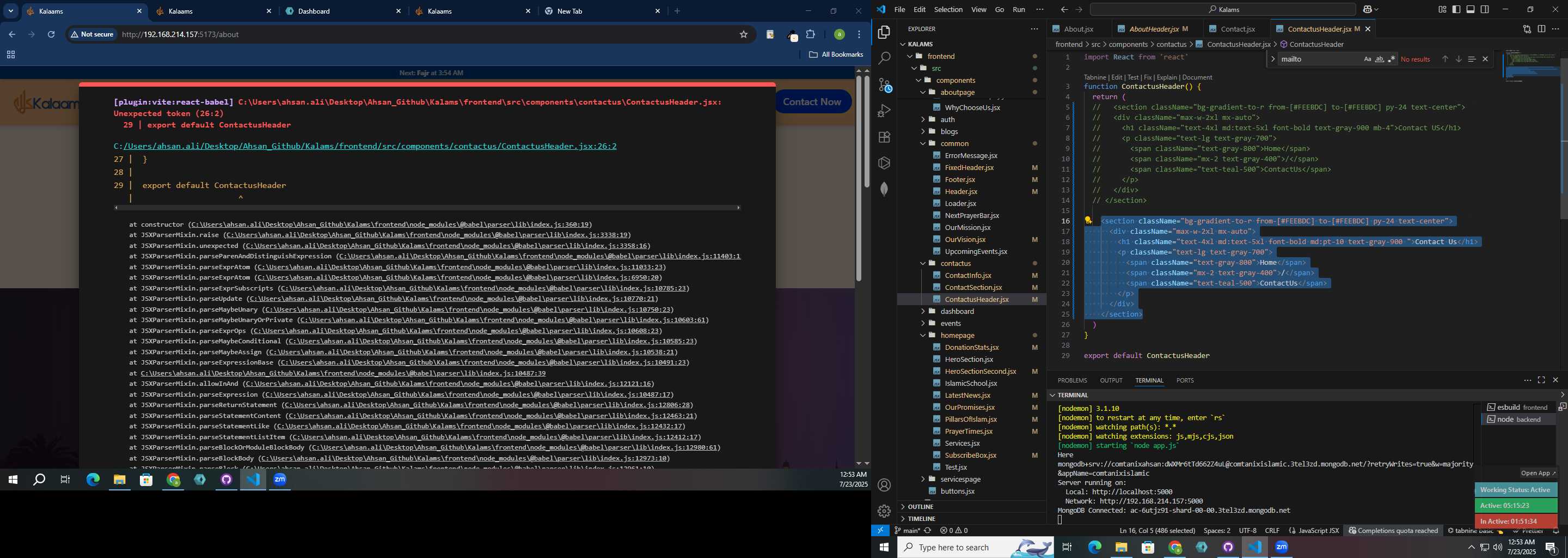Open Run and Debug view in activity bar

(x=884, y=111)
